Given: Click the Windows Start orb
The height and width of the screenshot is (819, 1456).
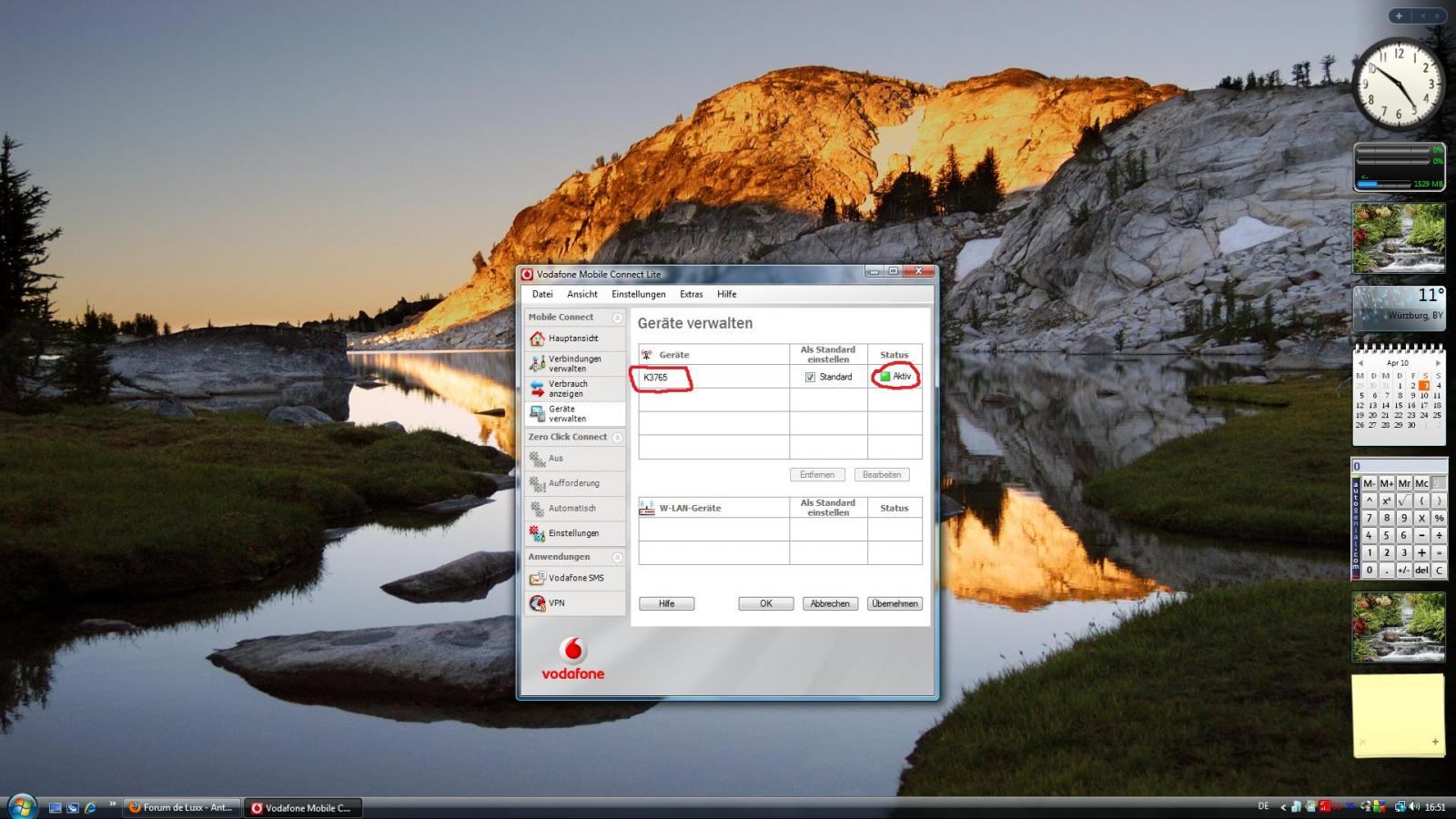Looking at the screenshot, I should click(x=22, y=806).
